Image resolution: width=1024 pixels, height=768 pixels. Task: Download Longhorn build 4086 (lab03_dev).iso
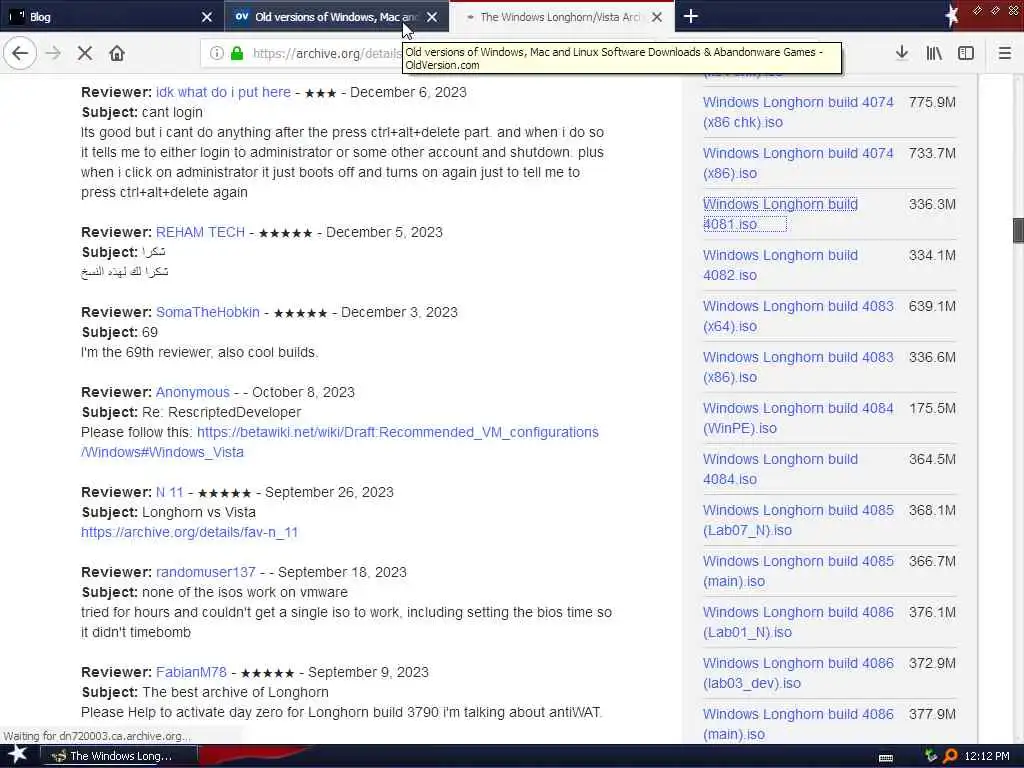pyautogui.click(x=798, y=673)
